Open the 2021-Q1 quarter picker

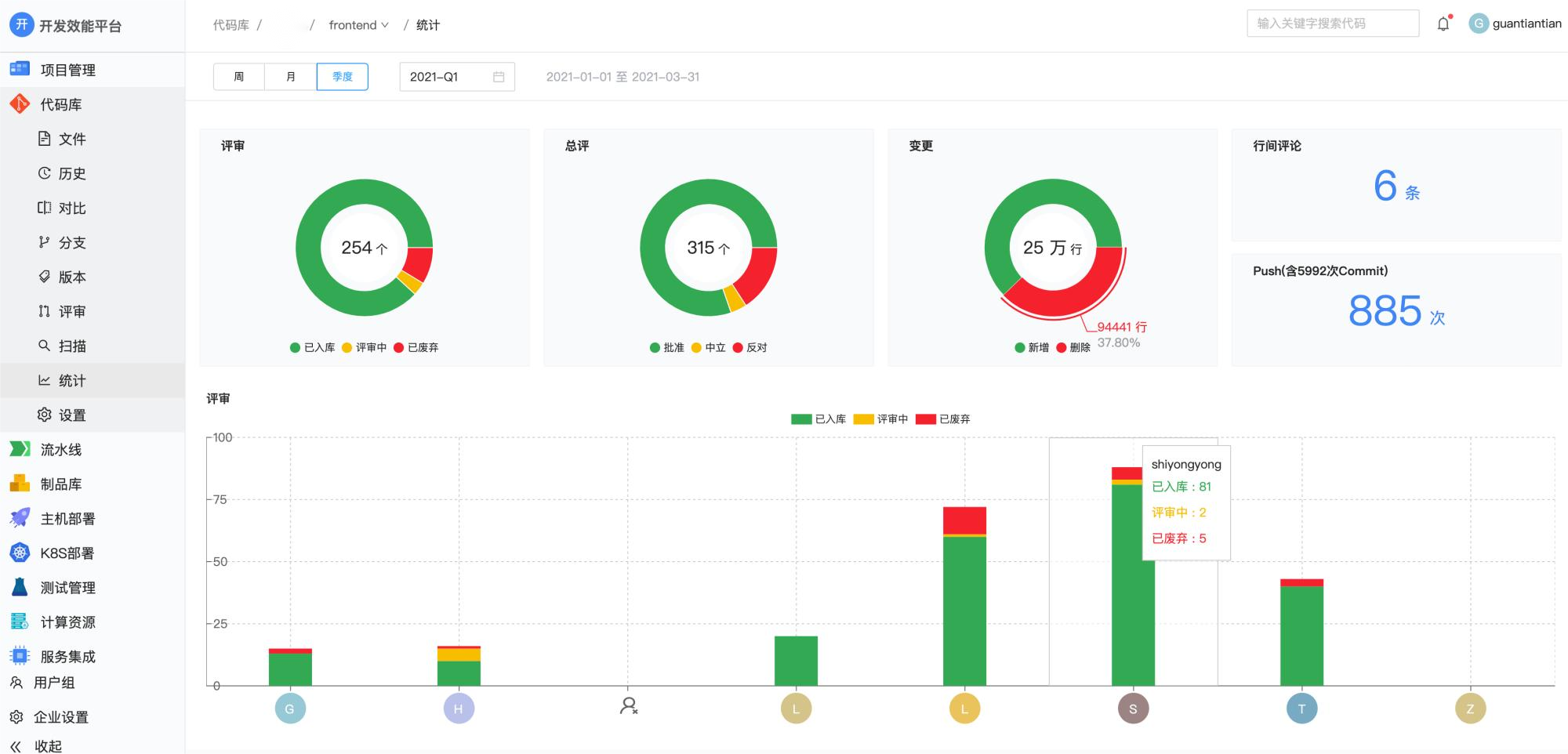[456, 77]
